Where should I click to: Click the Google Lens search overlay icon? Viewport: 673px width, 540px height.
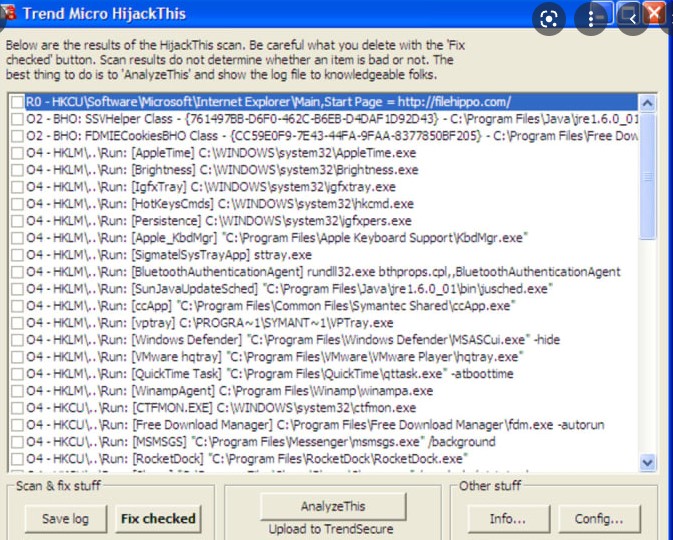549,18
